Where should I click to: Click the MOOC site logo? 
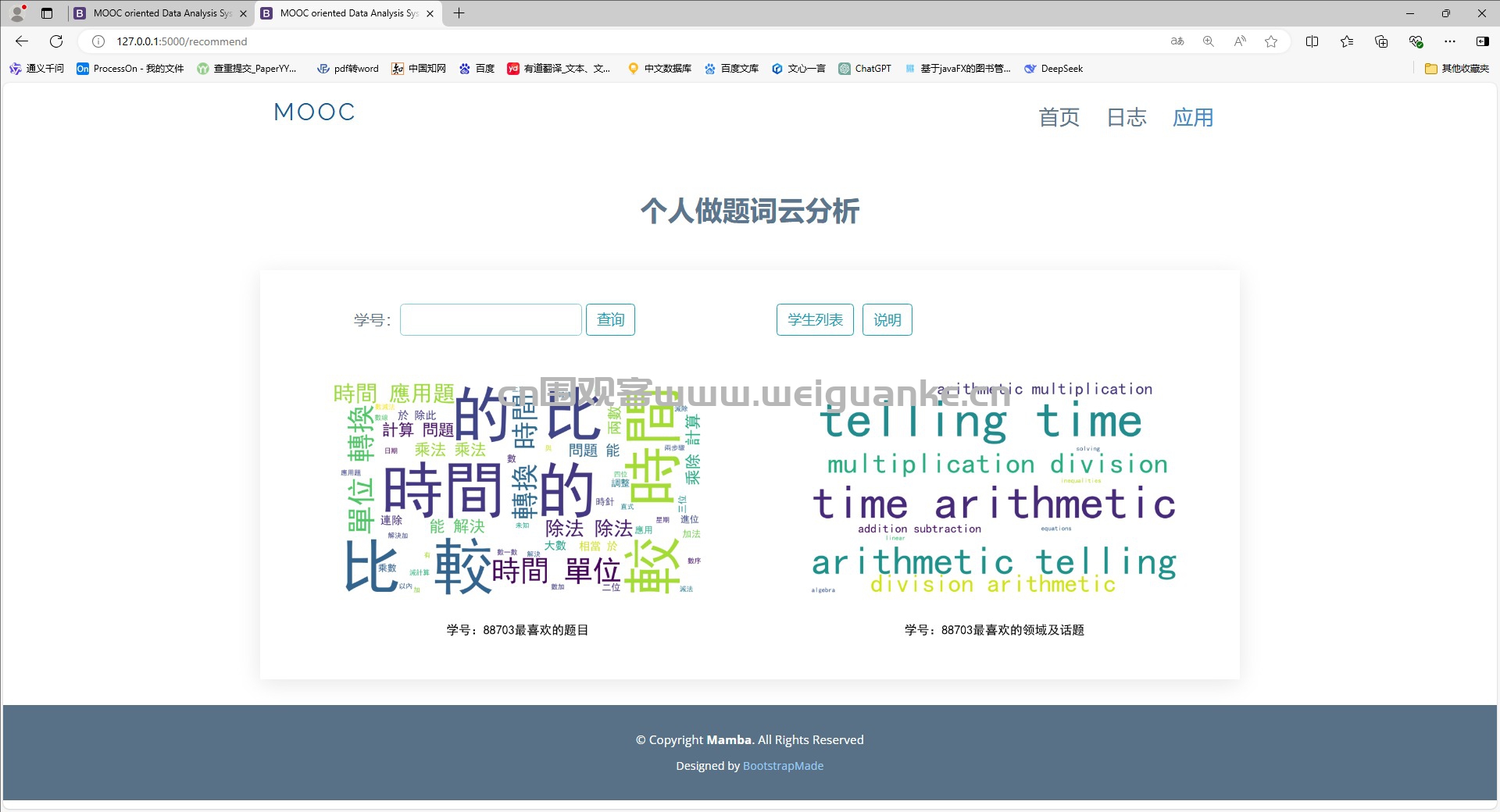[x=314, y=112]
